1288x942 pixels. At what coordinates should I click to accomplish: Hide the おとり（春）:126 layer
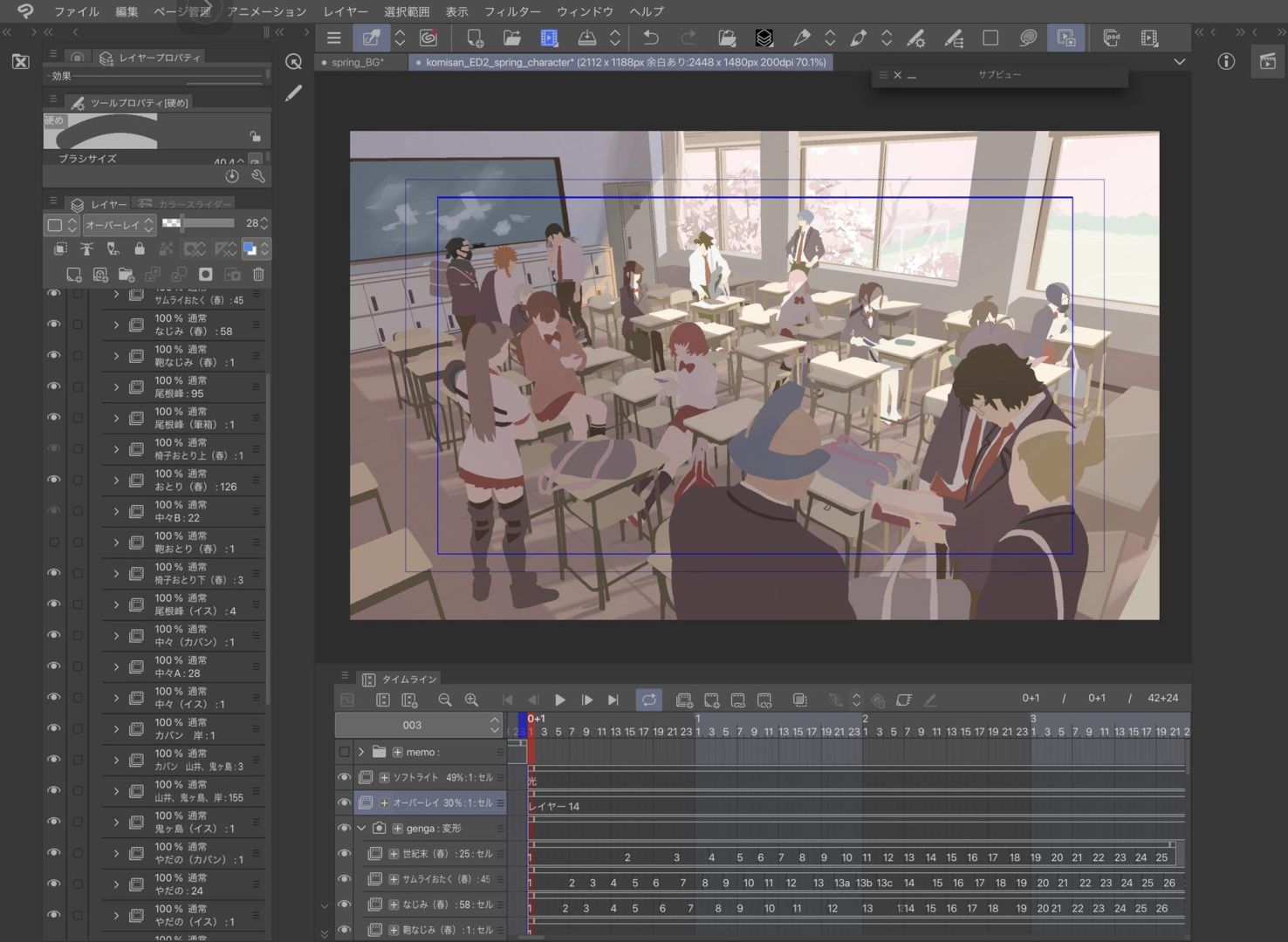pyautogui.click(x=54, y=480)
